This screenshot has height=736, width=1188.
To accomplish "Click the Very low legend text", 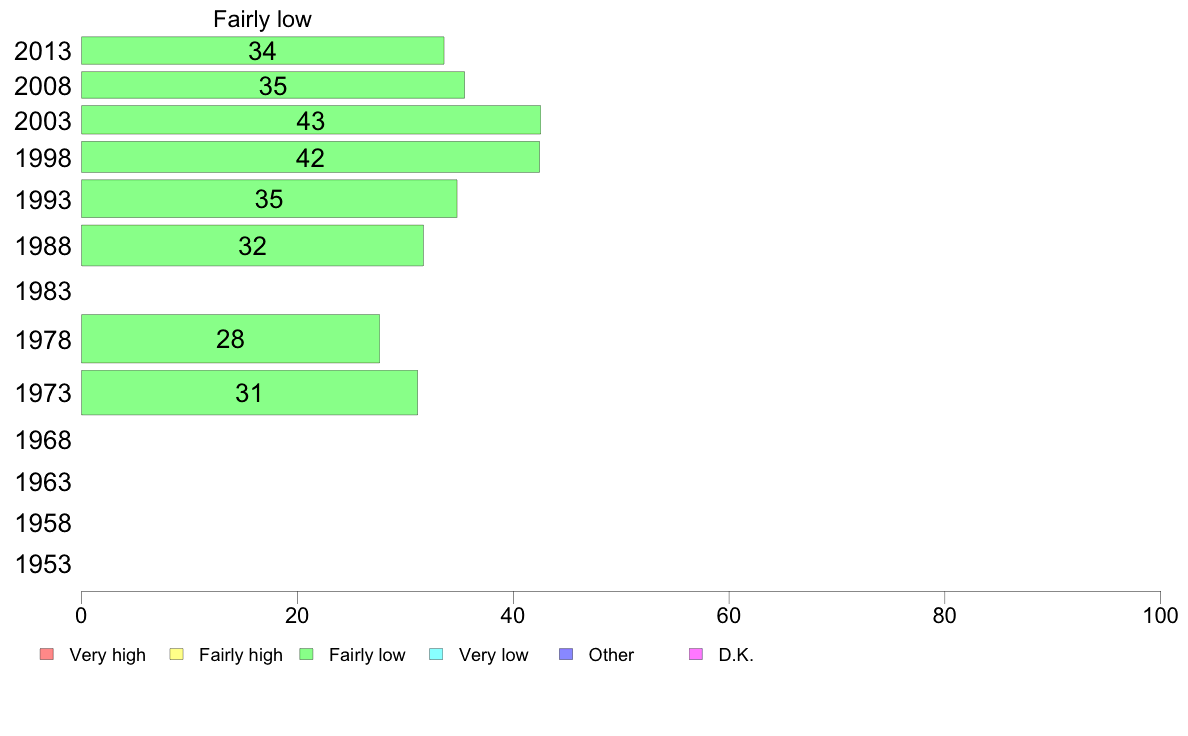I will (493, 655).
